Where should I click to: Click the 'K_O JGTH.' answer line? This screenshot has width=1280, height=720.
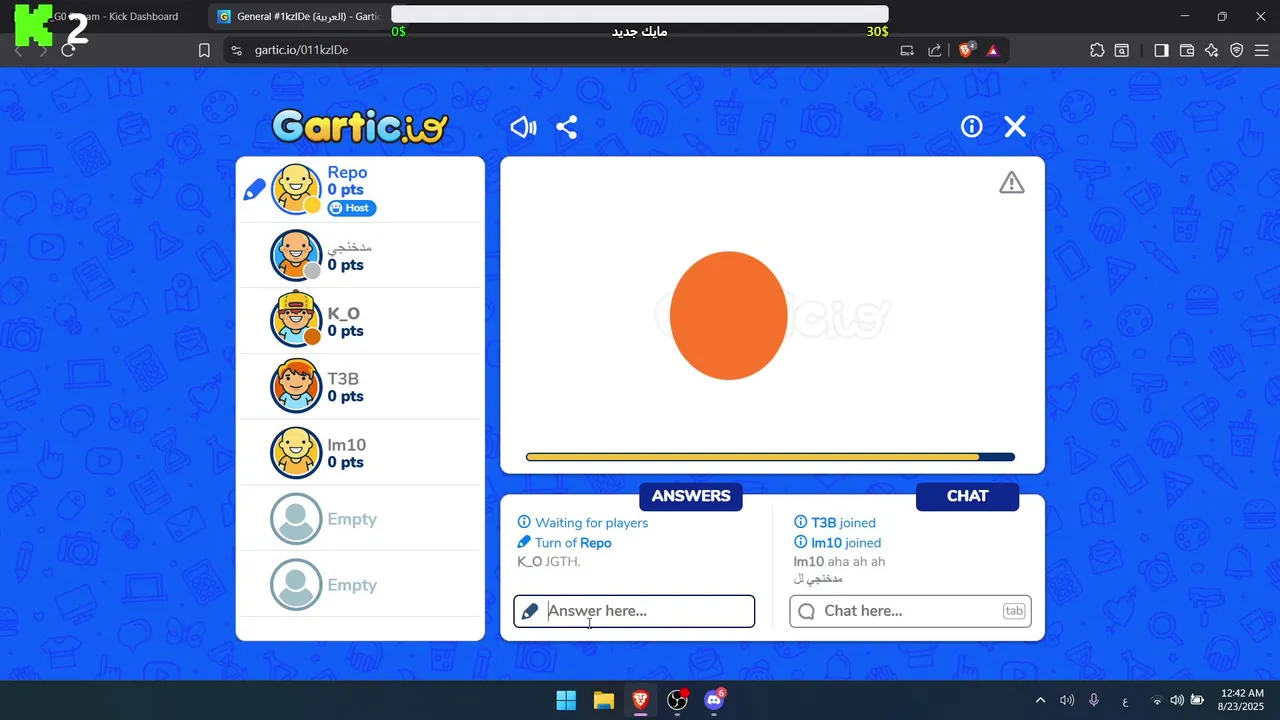pyautogui.click(x=549, y=562)
